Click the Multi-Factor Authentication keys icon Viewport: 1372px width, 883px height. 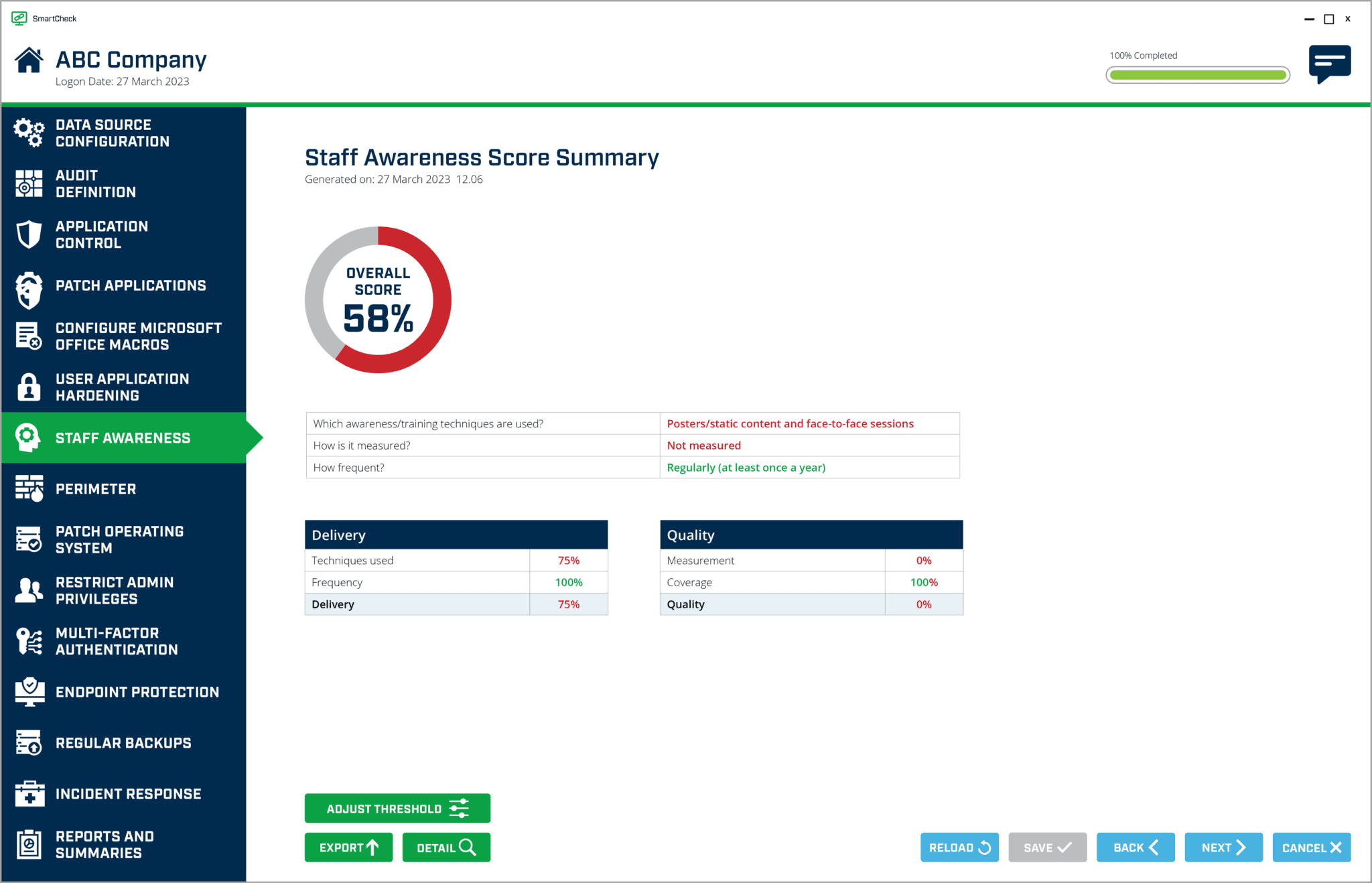(x=29, y=640)
